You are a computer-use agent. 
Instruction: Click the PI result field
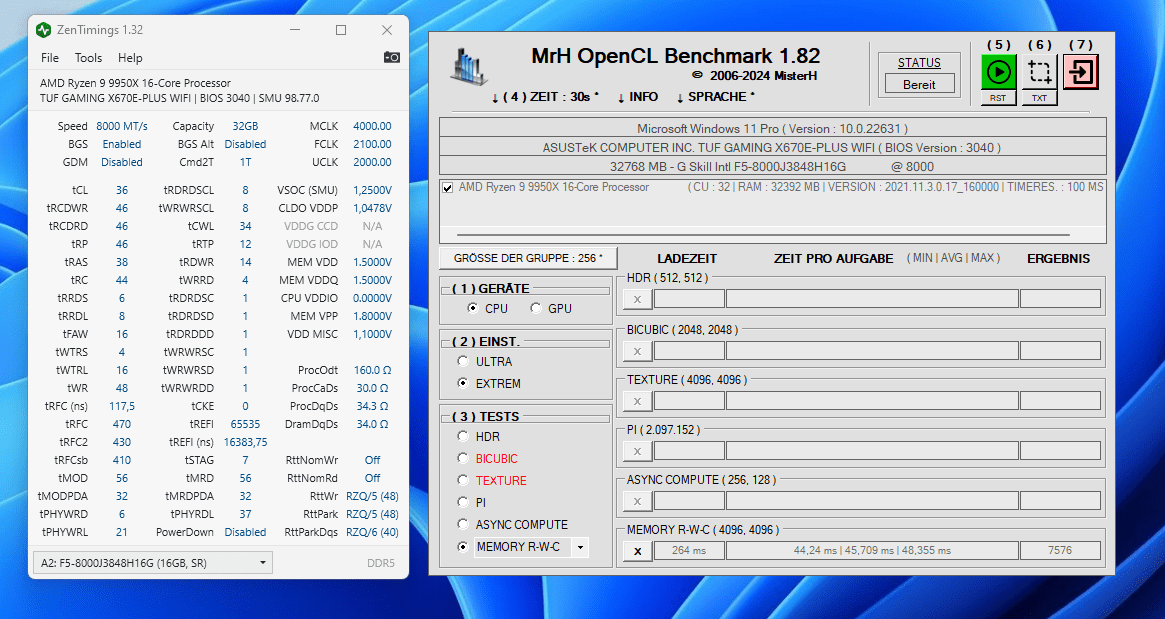(x=1059, y=450)
